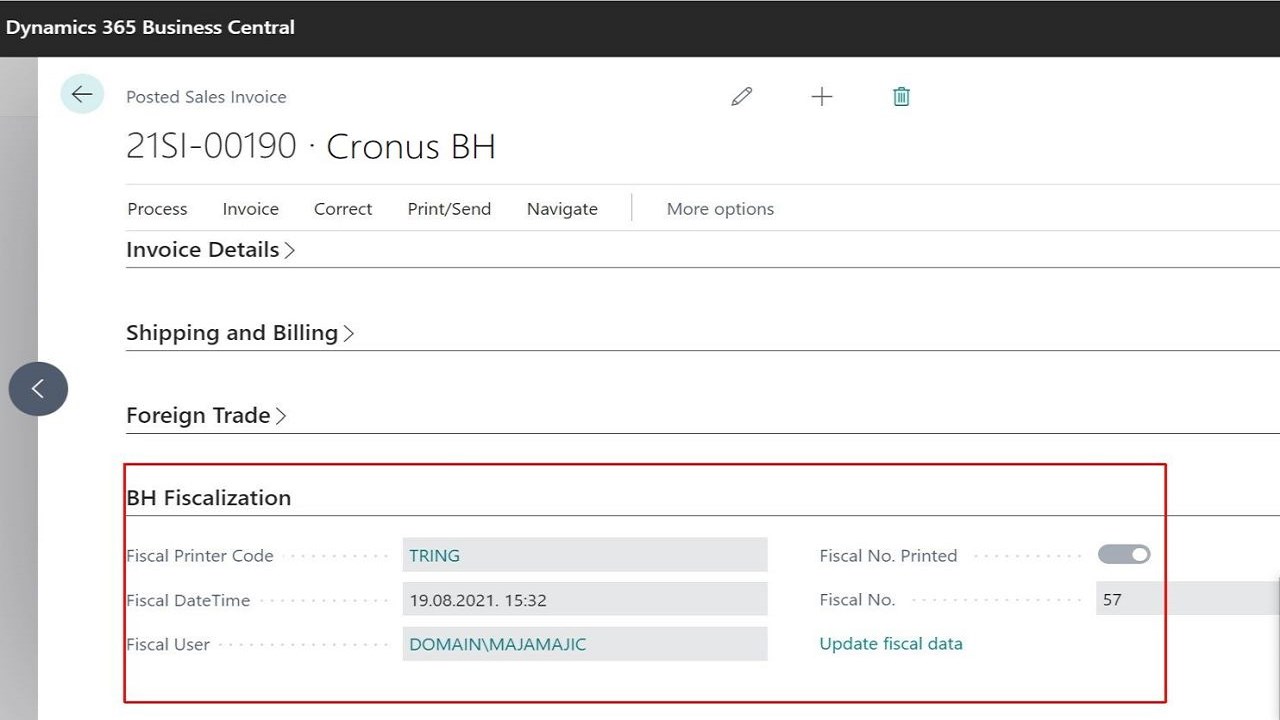Open the Process menu

157,209
